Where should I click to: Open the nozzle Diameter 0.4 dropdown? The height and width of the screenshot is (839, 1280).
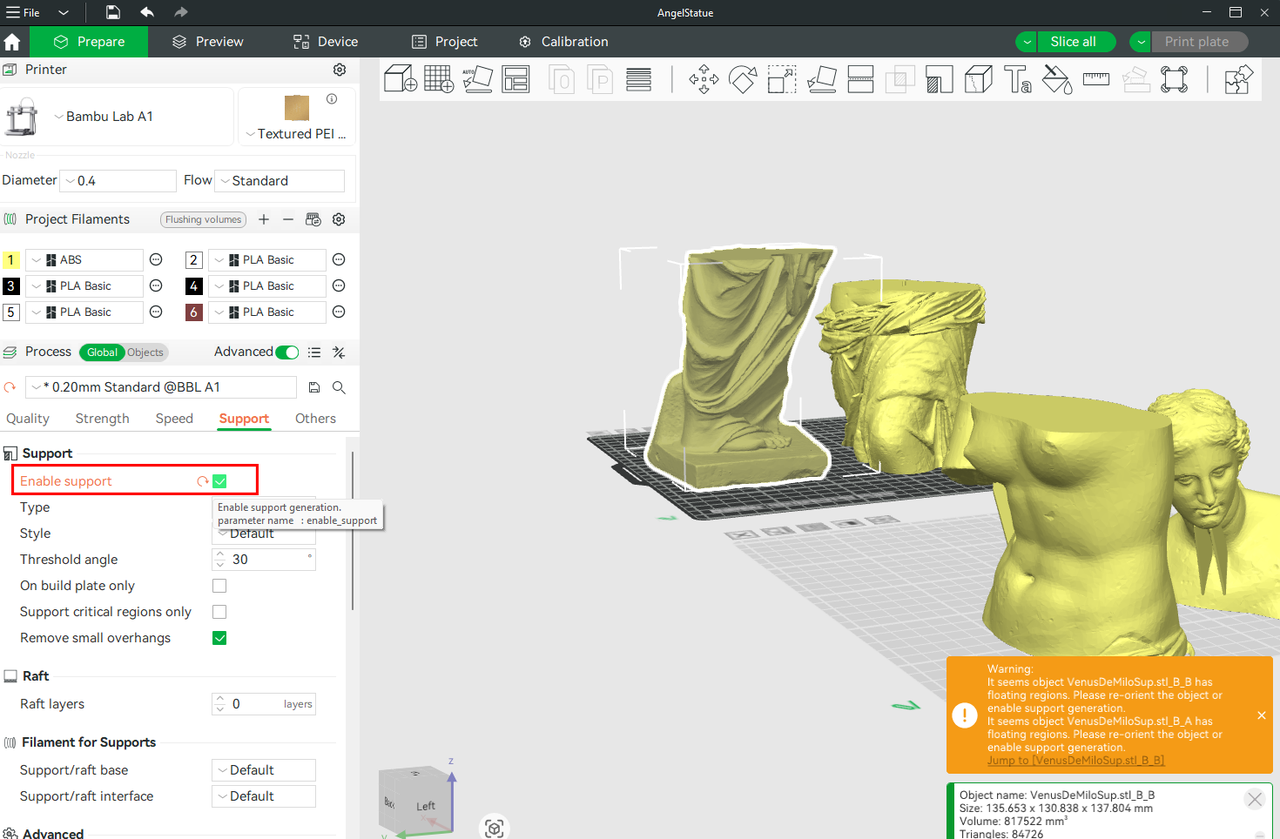[118, 181]
